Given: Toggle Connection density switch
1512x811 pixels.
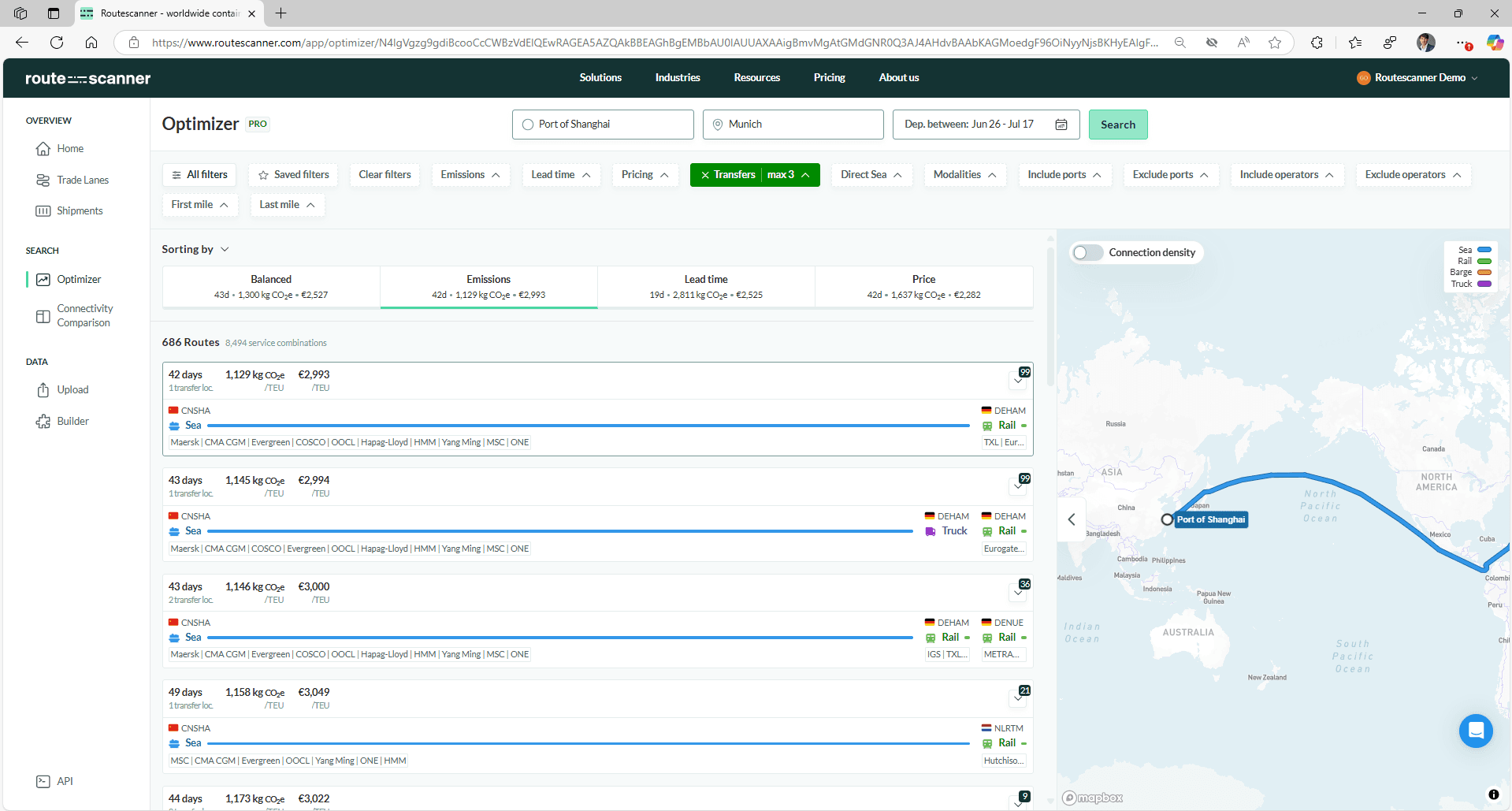Looking at the screenshot, I should 1088,253.
